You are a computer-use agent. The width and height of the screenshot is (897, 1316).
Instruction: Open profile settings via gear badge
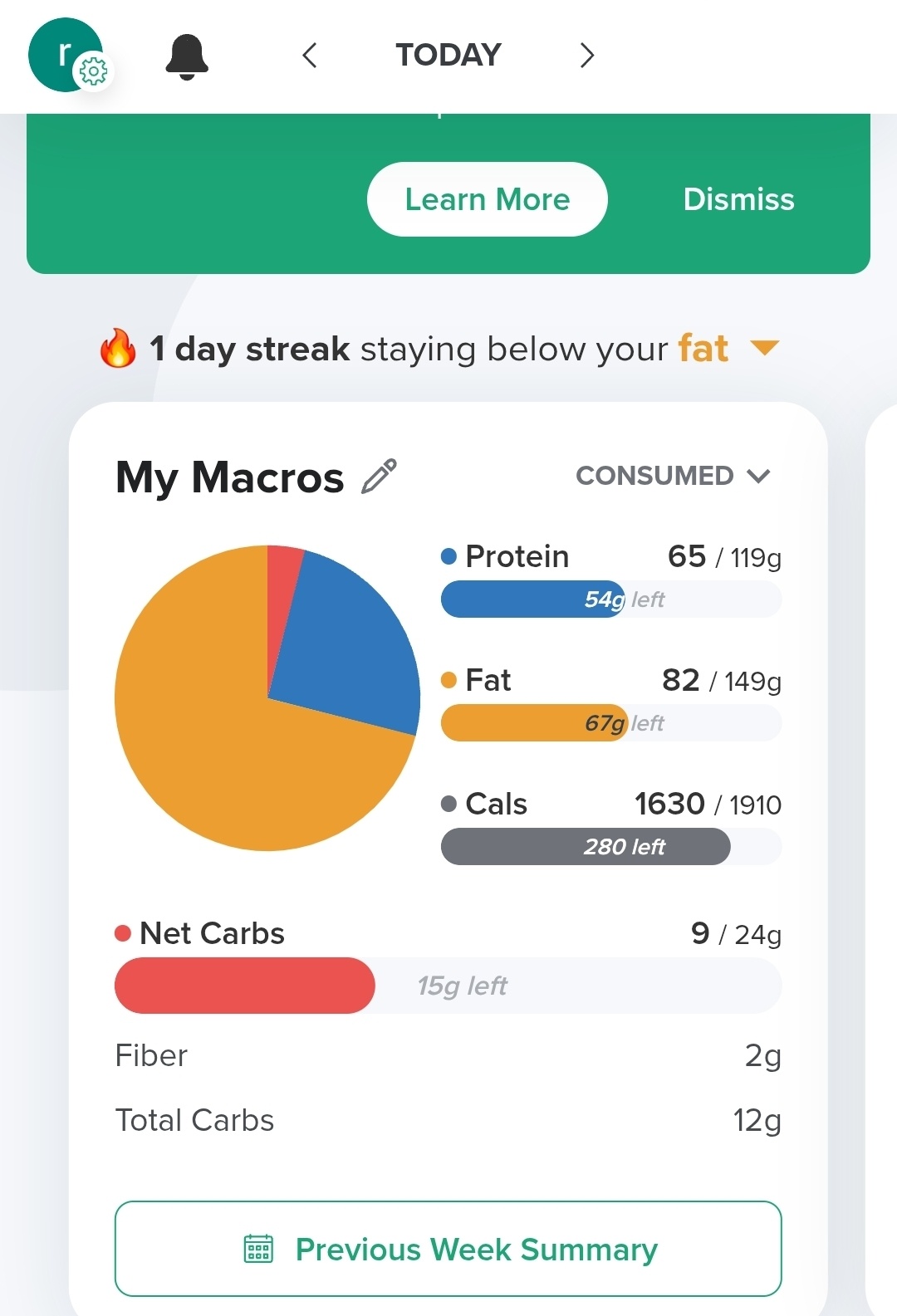pyautogui.click(x=93, y=72)
